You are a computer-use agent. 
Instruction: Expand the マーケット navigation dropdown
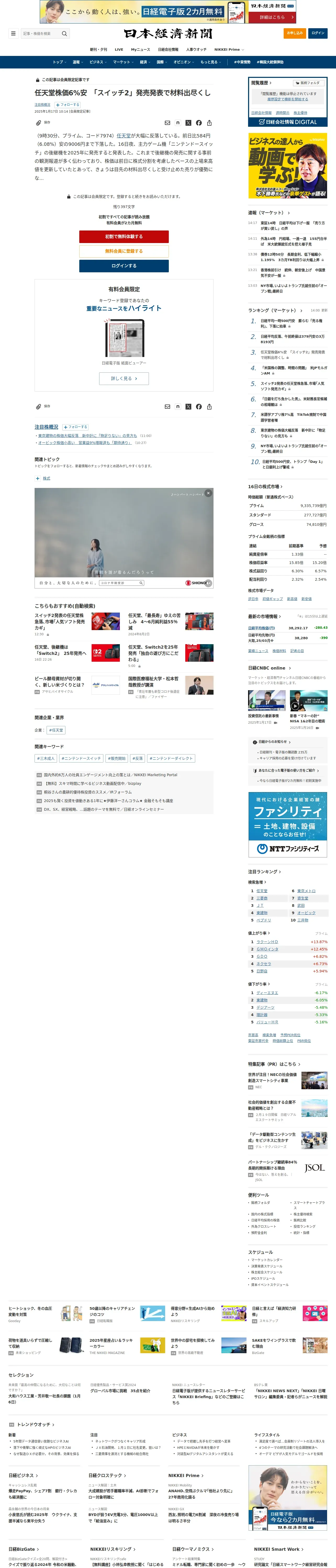pyautogui.click(x=123, y=62)
